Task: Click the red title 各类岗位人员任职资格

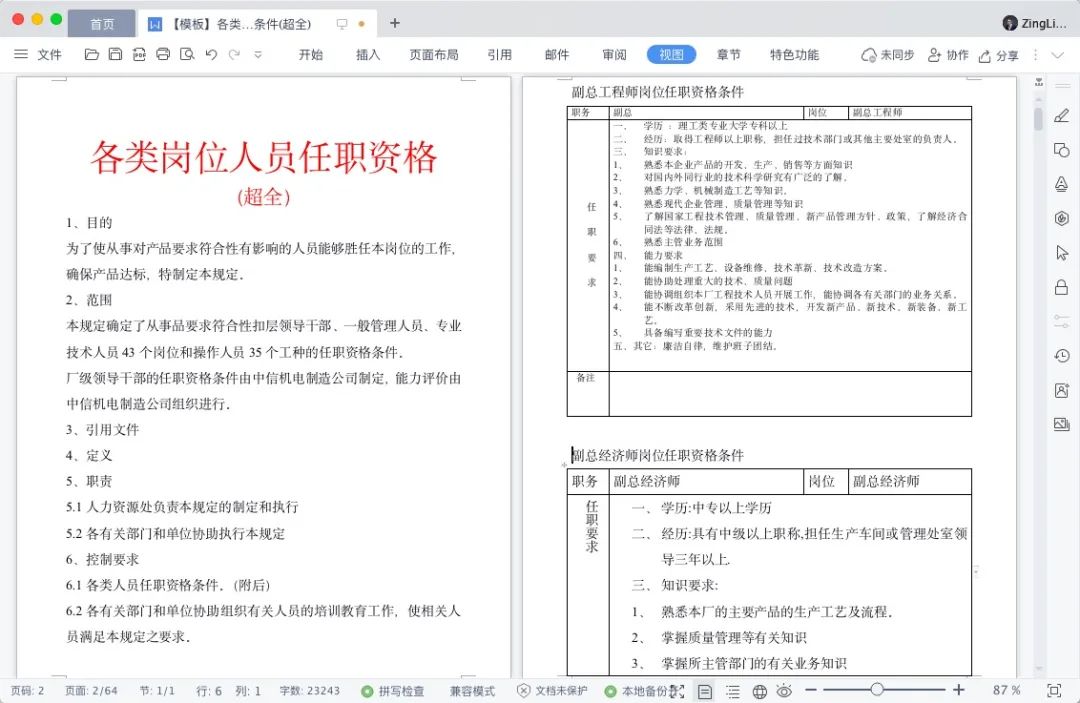Action: pyautogui.click(x=264, y=158)
